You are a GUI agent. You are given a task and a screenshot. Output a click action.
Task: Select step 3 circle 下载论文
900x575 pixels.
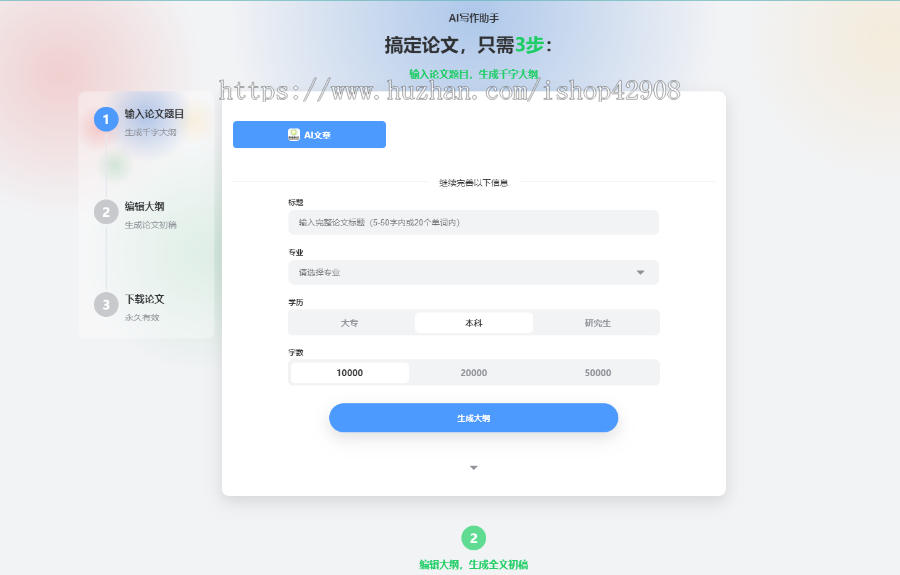pyautogui.click(x=106, y=305)
